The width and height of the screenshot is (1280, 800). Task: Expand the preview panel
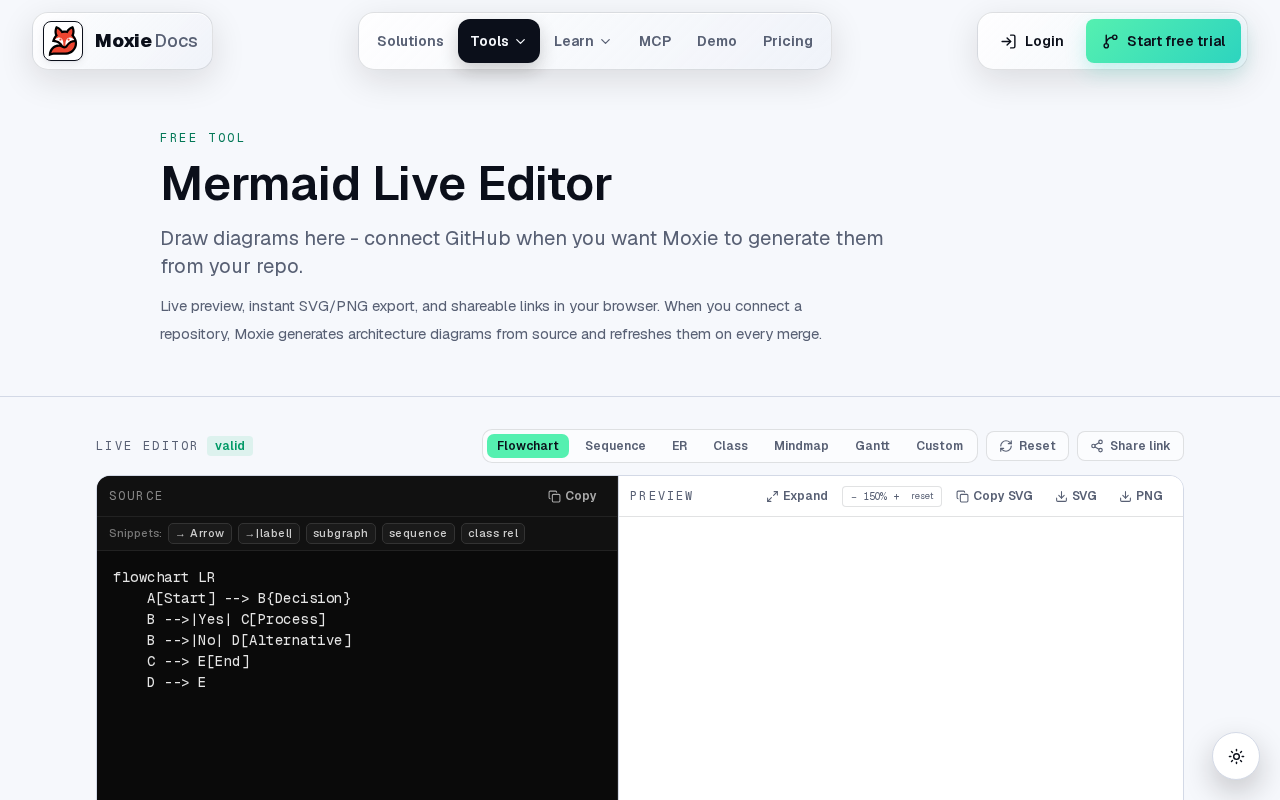(797, 496)
